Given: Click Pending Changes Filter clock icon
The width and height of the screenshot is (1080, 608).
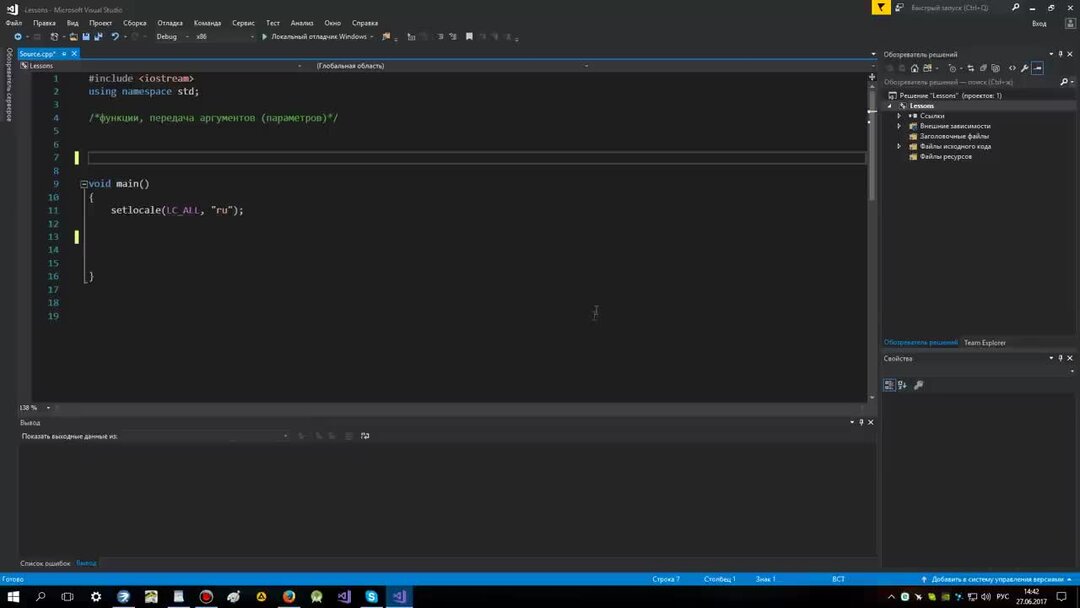Looking at the screenshot, I should (x=953, y=68).
